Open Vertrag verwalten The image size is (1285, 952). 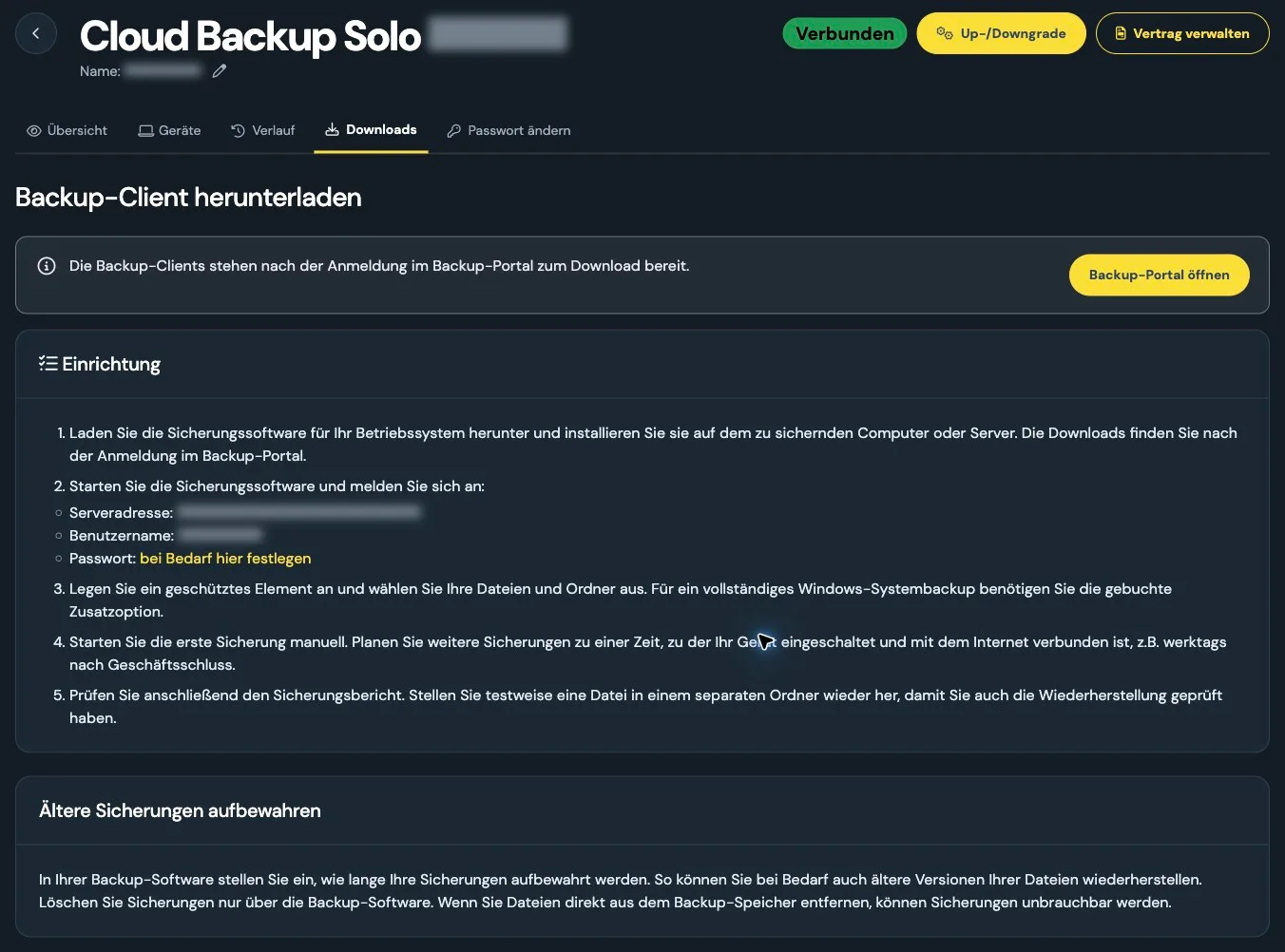pyautogui.click(x=1182, y=33)
